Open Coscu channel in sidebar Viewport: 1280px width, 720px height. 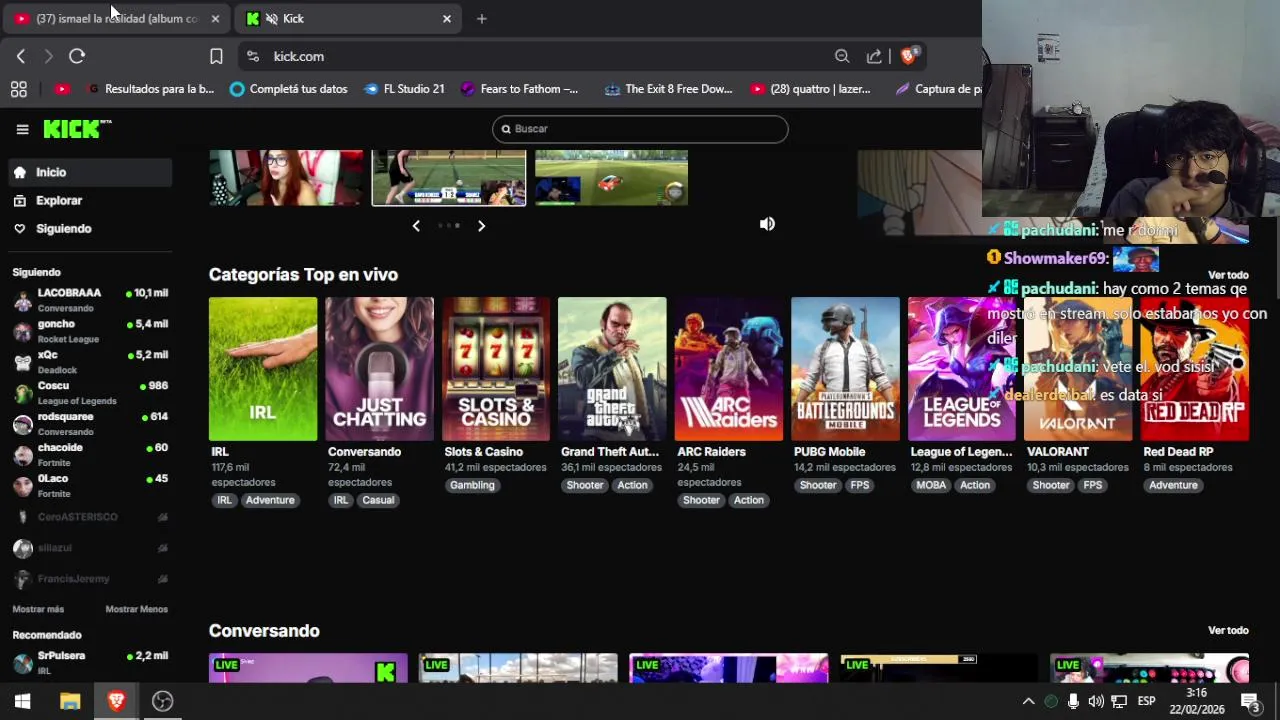(90, 393)
